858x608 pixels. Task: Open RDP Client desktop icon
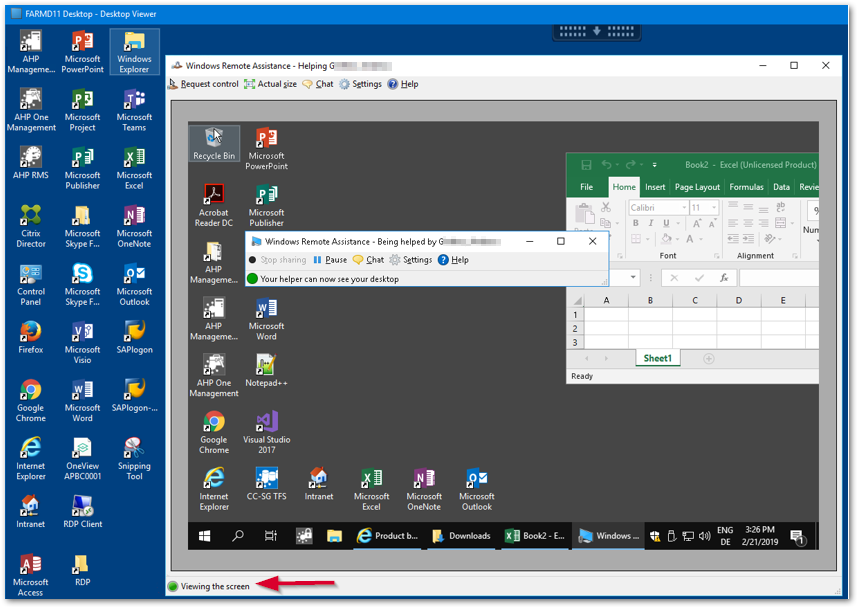coord(83,512)
